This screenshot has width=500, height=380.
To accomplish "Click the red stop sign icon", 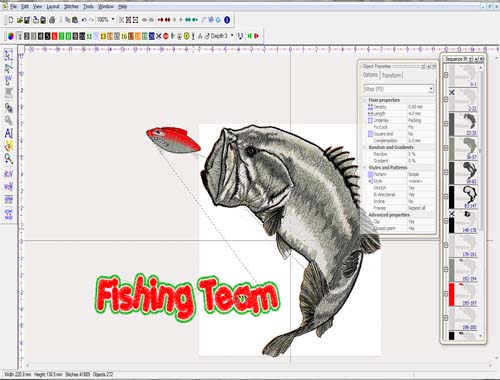I will pos(166,36).
